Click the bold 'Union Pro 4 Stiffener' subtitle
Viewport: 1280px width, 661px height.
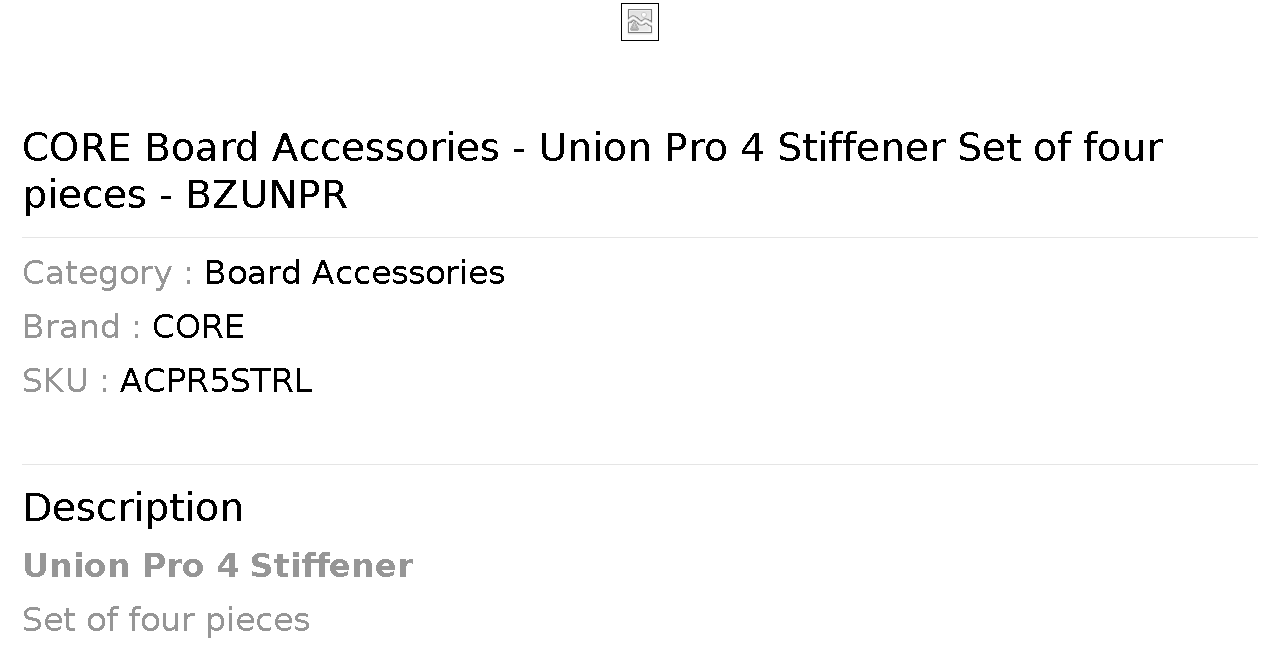pyautogui.click(x=218, y=566)
